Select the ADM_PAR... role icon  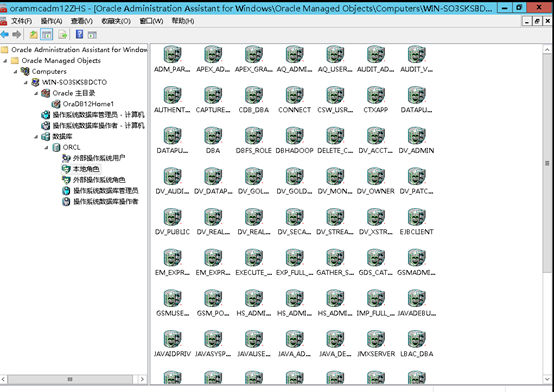pyautogui.click(x=172, y=55)
